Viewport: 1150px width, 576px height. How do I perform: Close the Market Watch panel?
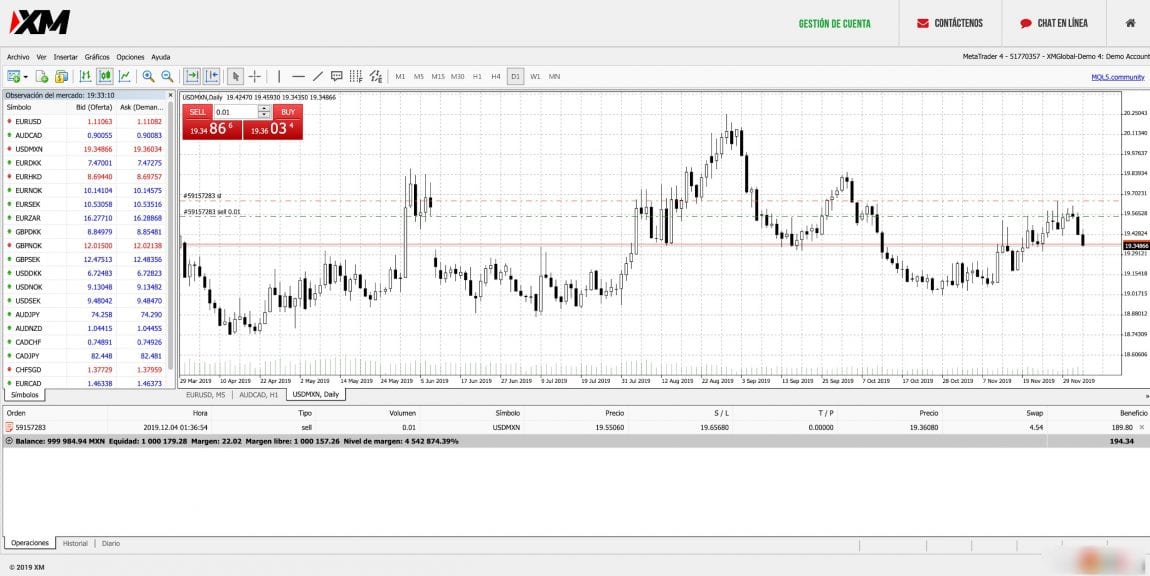[170, 95]
